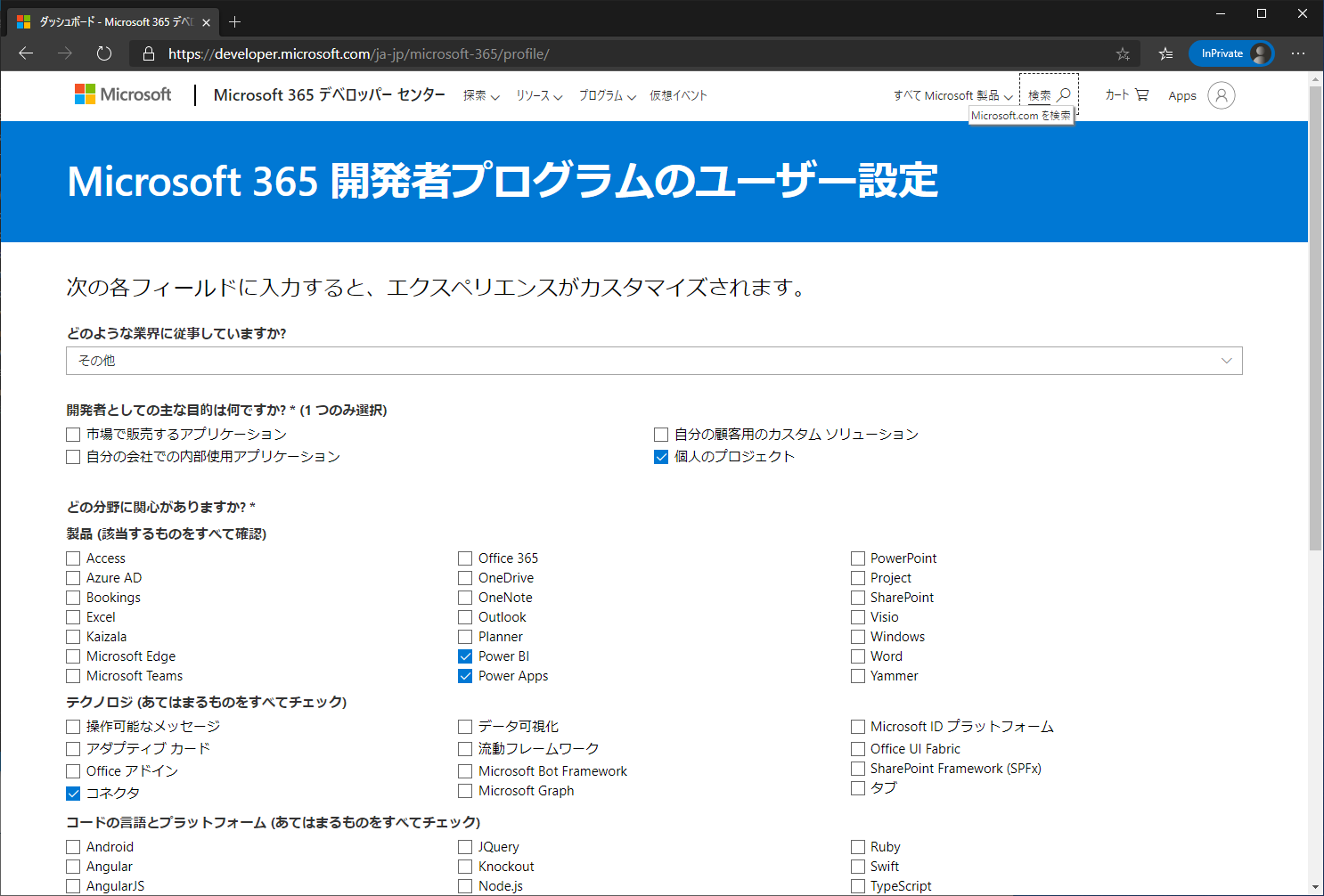Tick the Azure AD checkbox

(x=73, y=578)
